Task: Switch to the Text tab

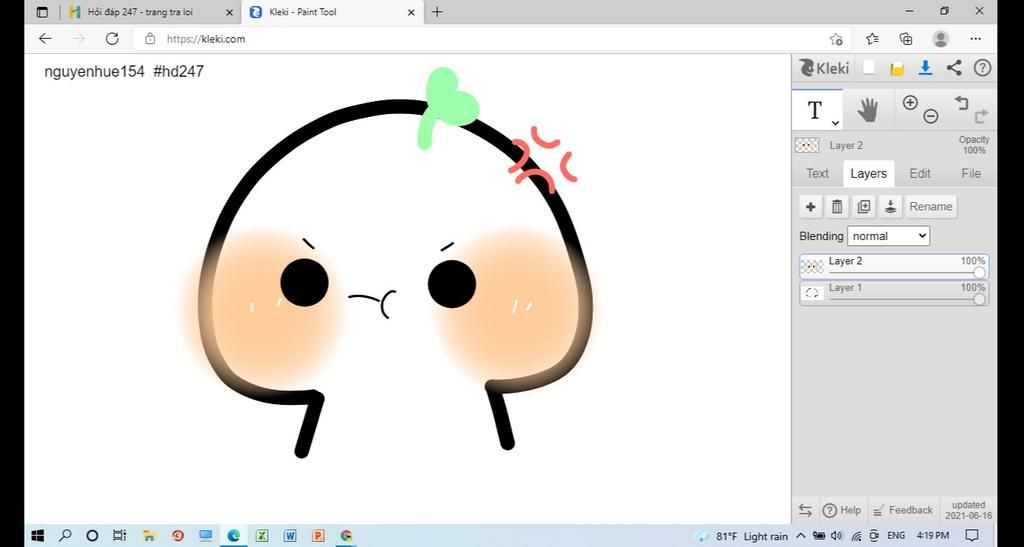Action: pyautogui.click(x=817, y=174)
